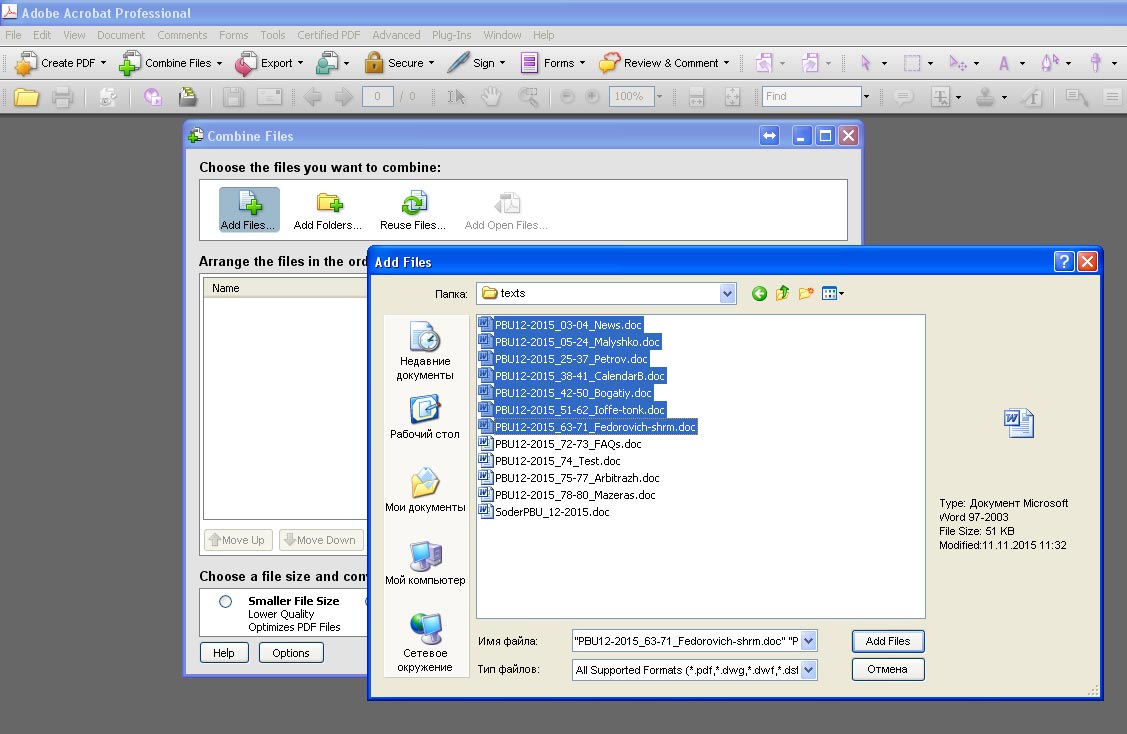Click Review & Comment toolbar icon

coord(610,63)
